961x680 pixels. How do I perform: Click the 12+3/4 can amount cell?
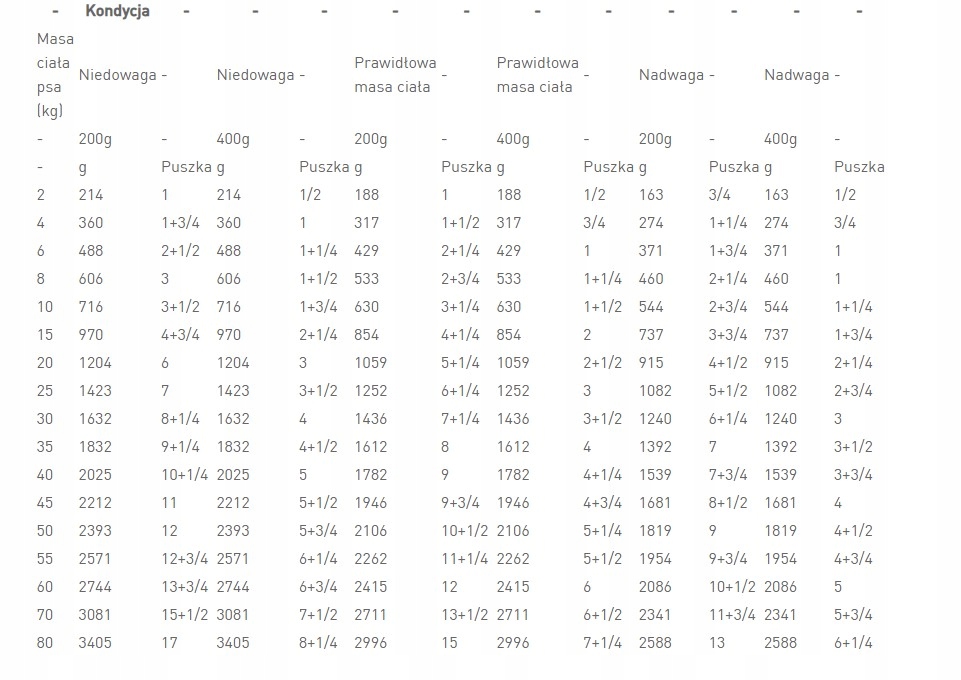click(184, 558)
